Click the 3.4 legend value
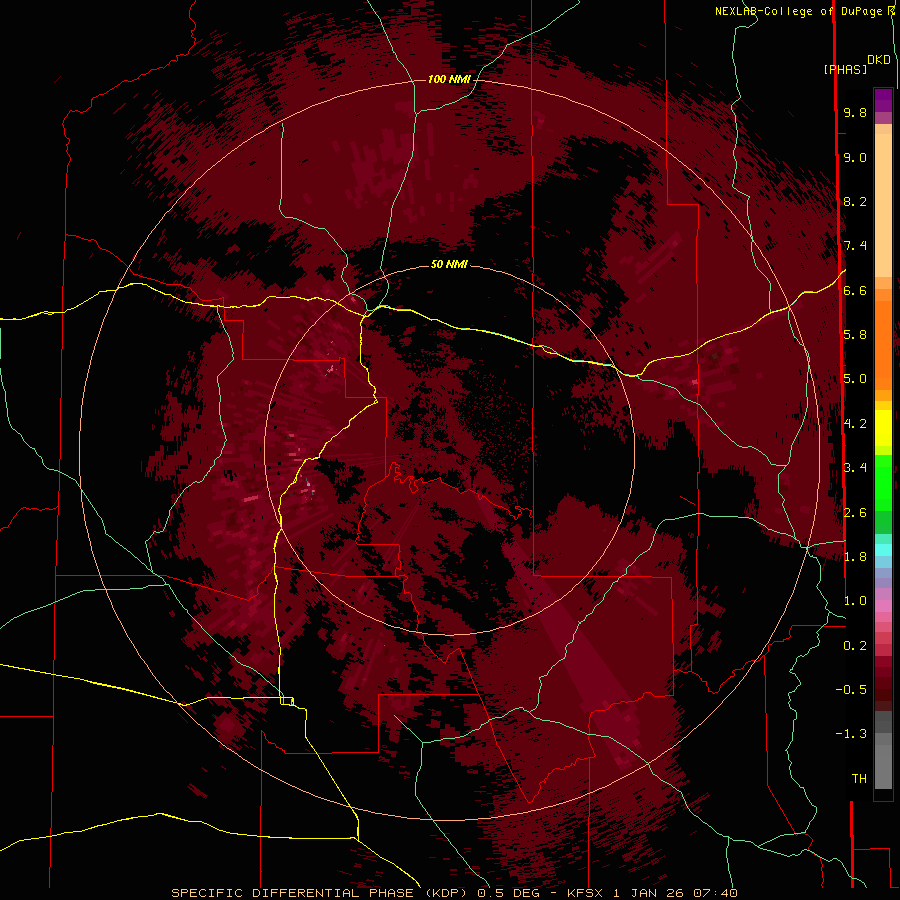 (x=855, y=468)
